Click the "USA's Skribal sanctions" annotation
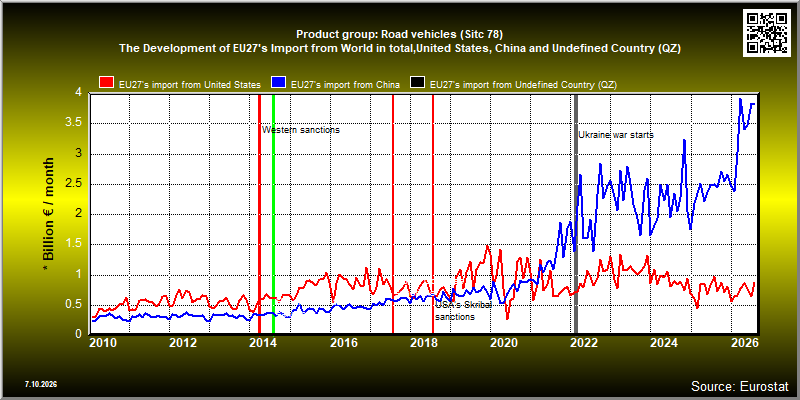The width and height of the screenshot is (800, 400). (x=463, y=311)
